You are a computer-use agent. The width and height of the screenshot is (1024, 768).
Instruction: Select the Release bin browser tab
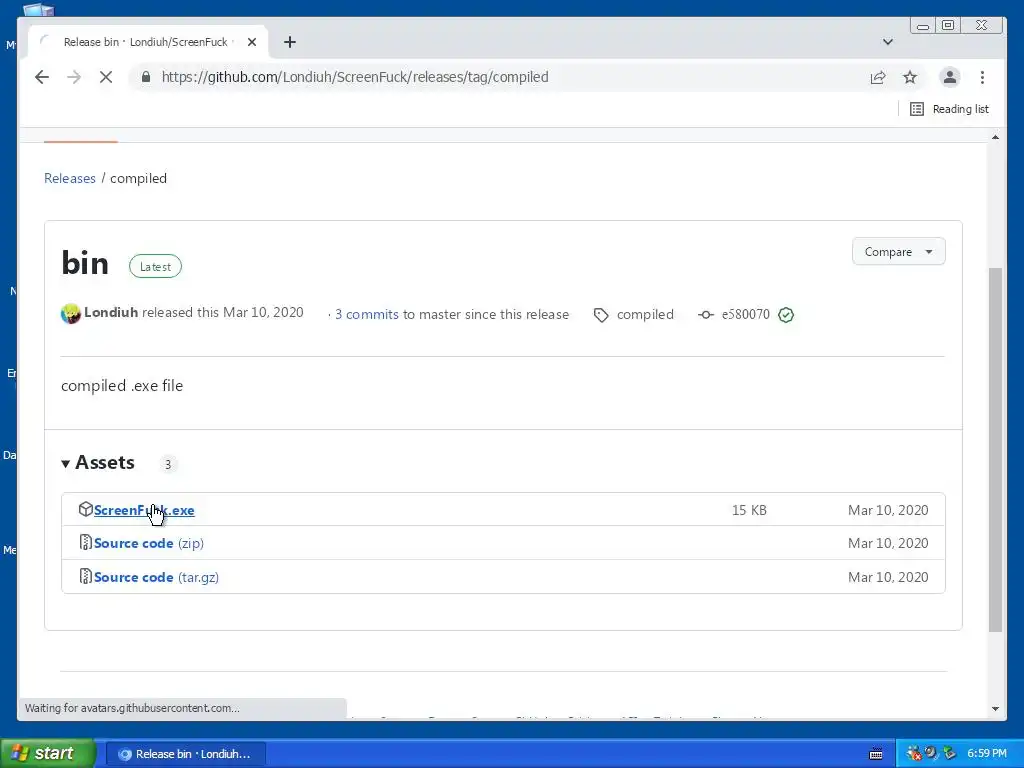coord(150,42)
